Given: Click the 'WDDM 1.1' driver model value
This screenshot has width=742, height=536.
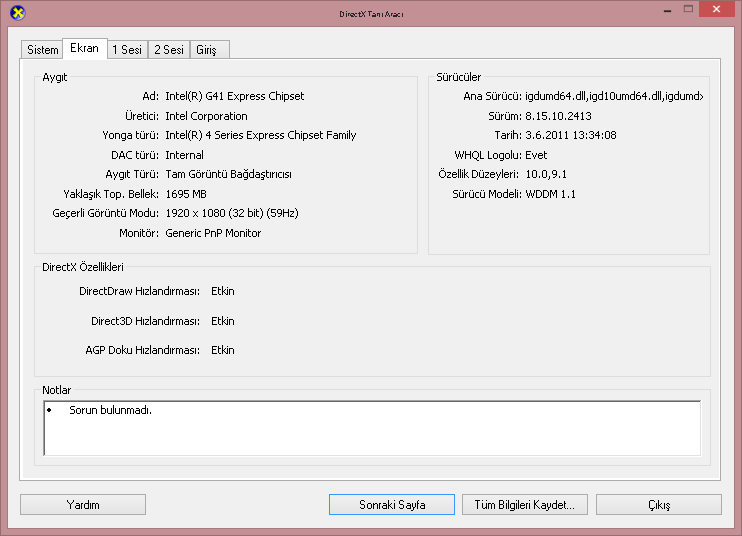Looking at the screenshot, I should (x=550, y=194).
